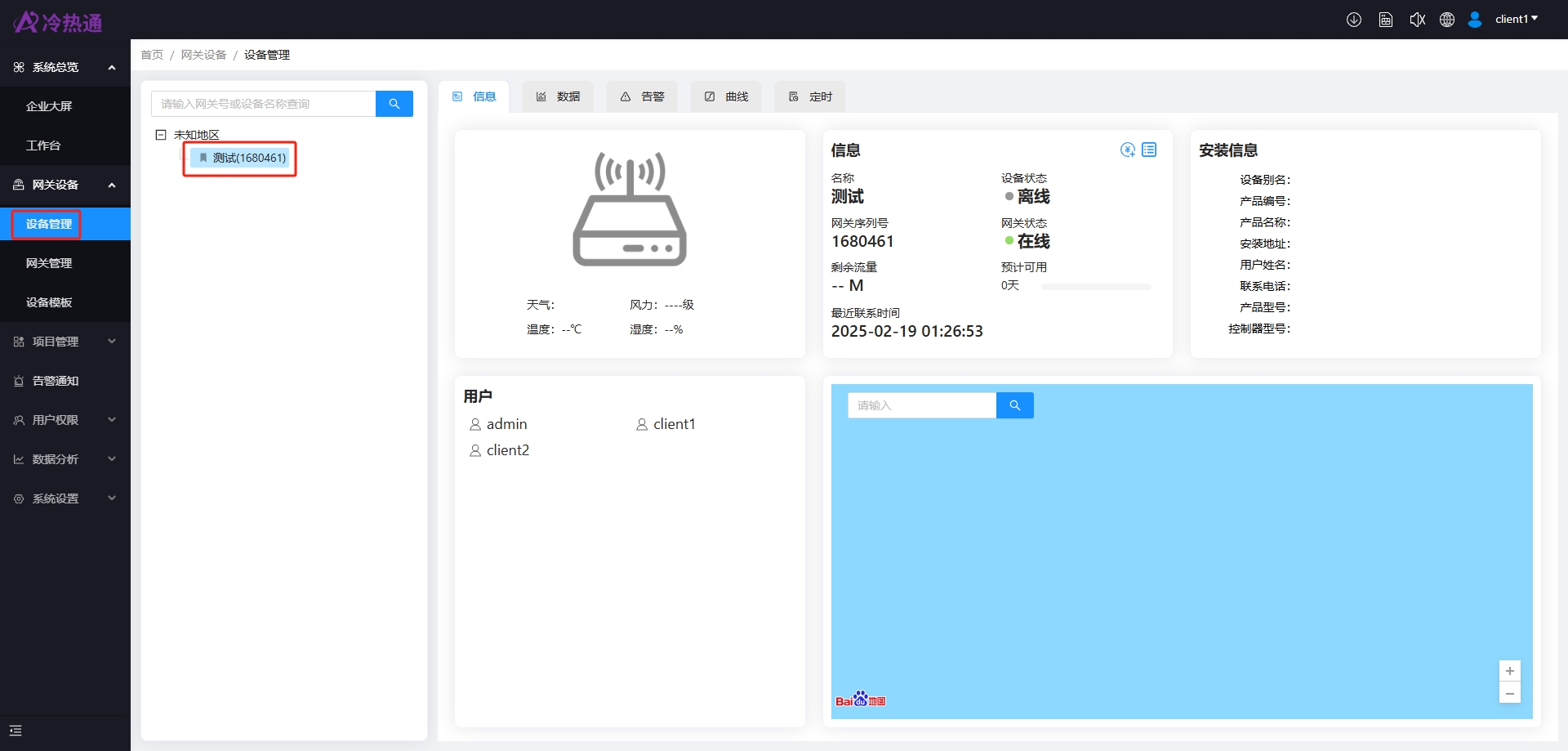The height and width of the screenshot is (751, 1568).
Task: Toggle the muted speaker icon in header
Action: coord(1418,20)
